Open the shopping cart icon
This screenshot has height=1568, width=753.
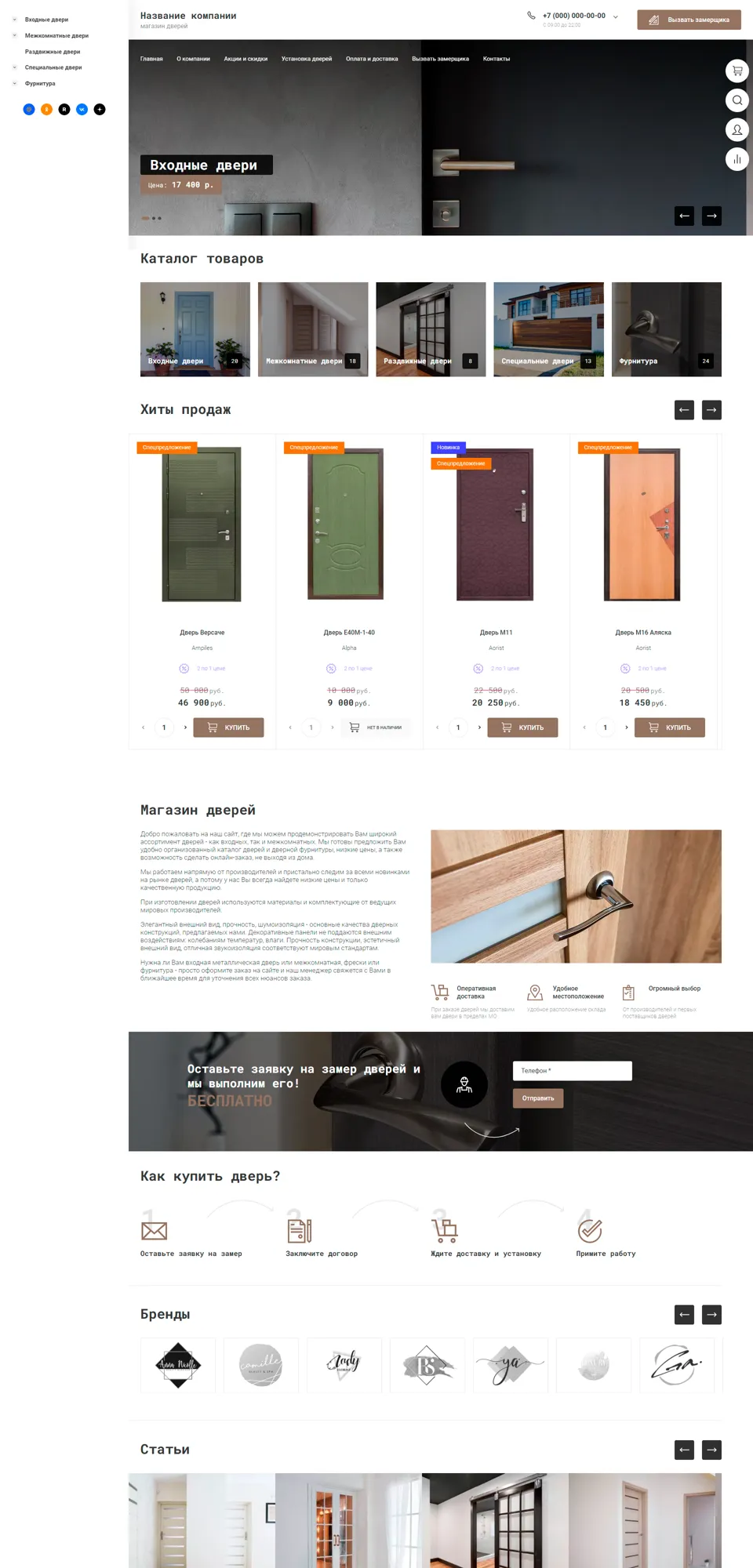(737, 71)
